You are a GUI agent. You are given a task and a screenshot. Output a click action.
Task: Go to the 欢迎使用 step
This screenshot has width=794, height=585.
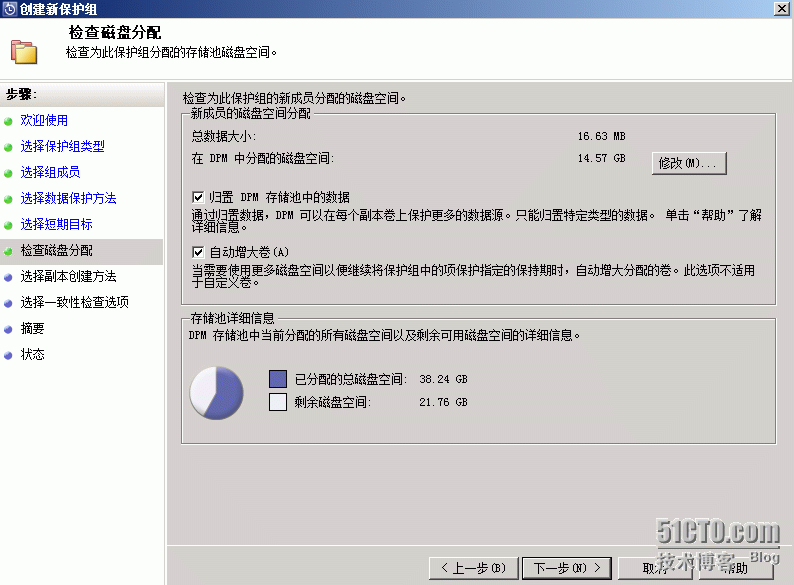44,121
